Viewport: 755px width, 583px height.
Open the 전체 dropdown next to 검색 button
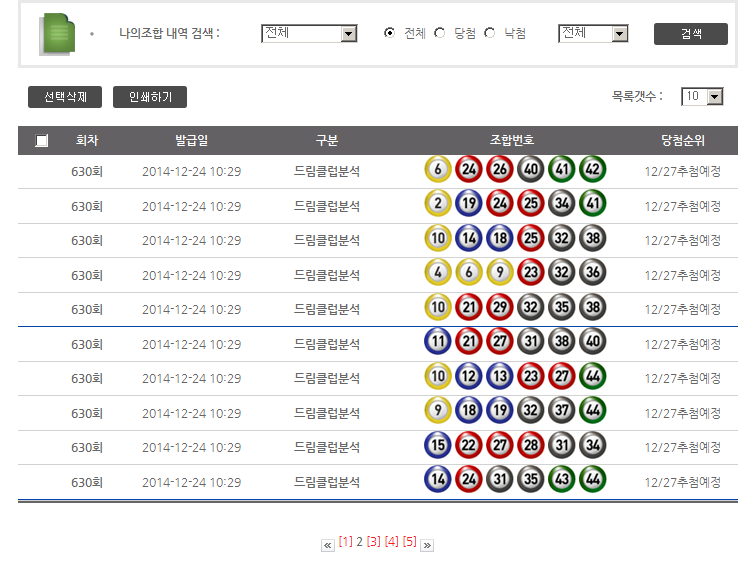tap(592, 34)
